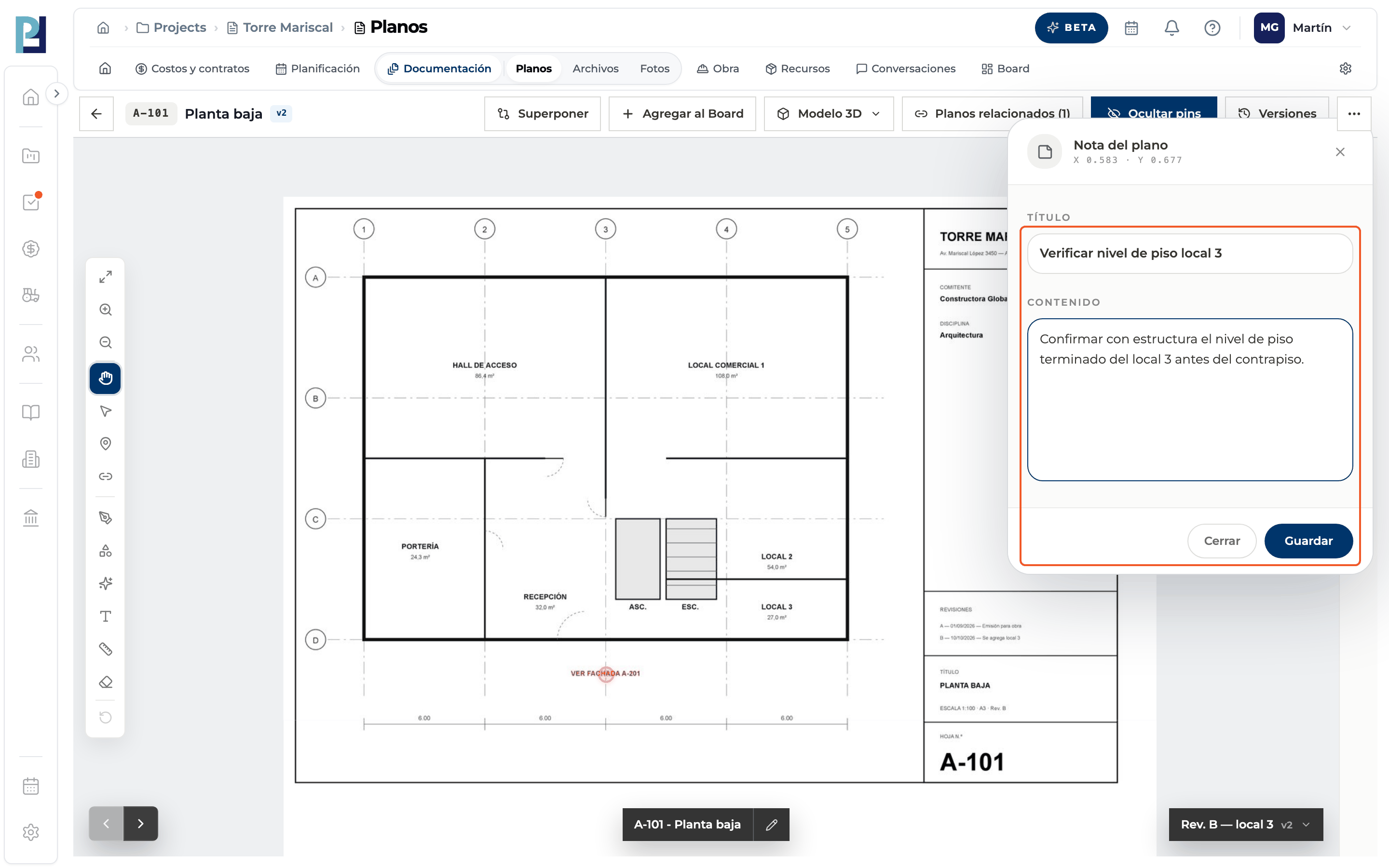Open Costos y contratos section
Image resolution: width=1389 pixels, height=868 pixels.
[x=192, y=68]
